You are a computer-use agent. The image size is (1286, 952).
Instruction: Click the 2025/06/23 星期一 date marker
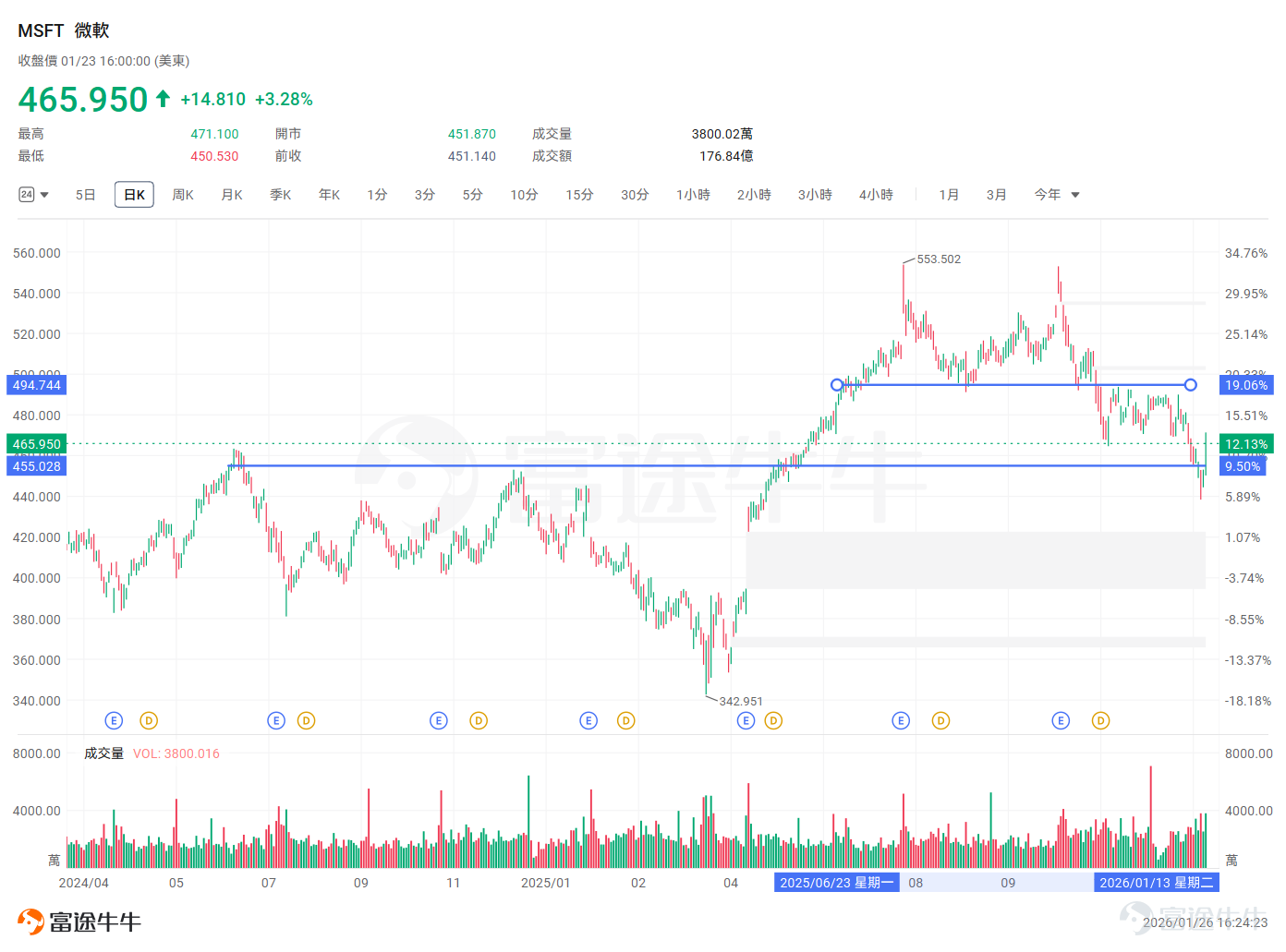point(837,883)
